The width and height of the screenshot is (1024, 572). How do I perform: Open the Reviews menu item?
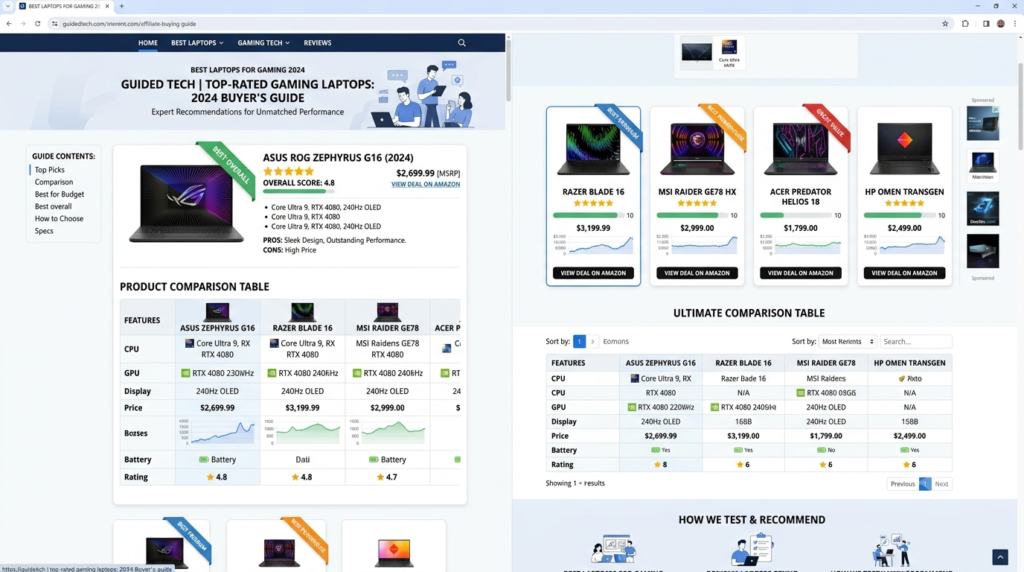pos(317,42)
